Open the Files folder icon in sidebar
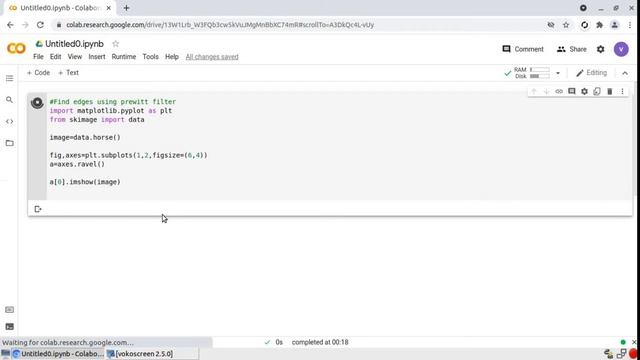The image size is (640, 360). [9, 143]
